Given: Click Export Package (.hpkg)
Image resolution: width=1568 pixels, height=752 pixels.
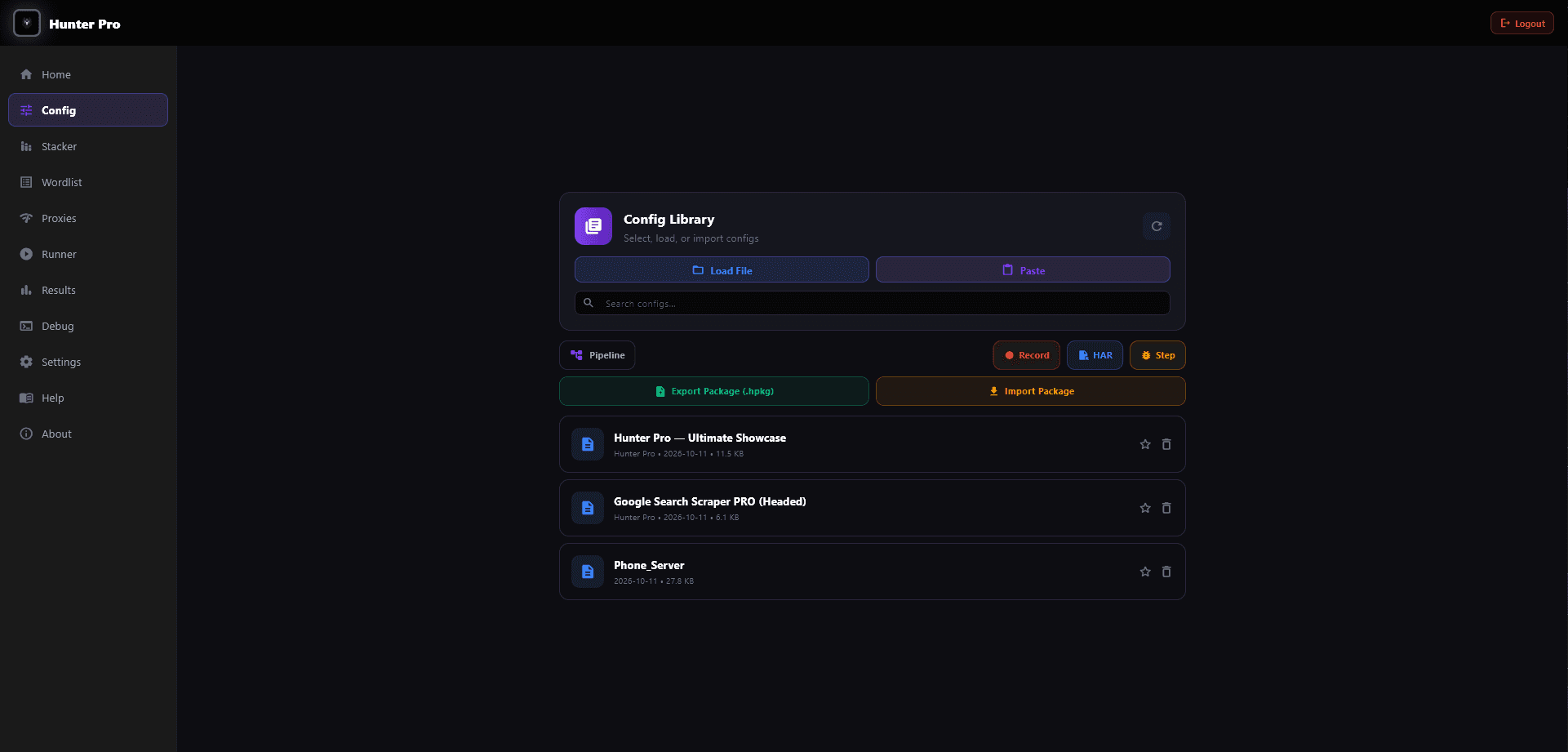Looking at the screenshot, I should click(x=714, y=391).
